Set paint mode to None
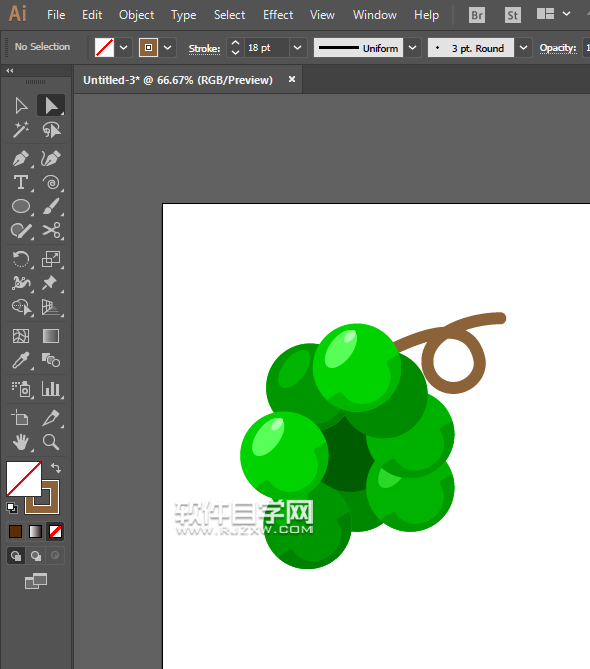 click(55, 532)
